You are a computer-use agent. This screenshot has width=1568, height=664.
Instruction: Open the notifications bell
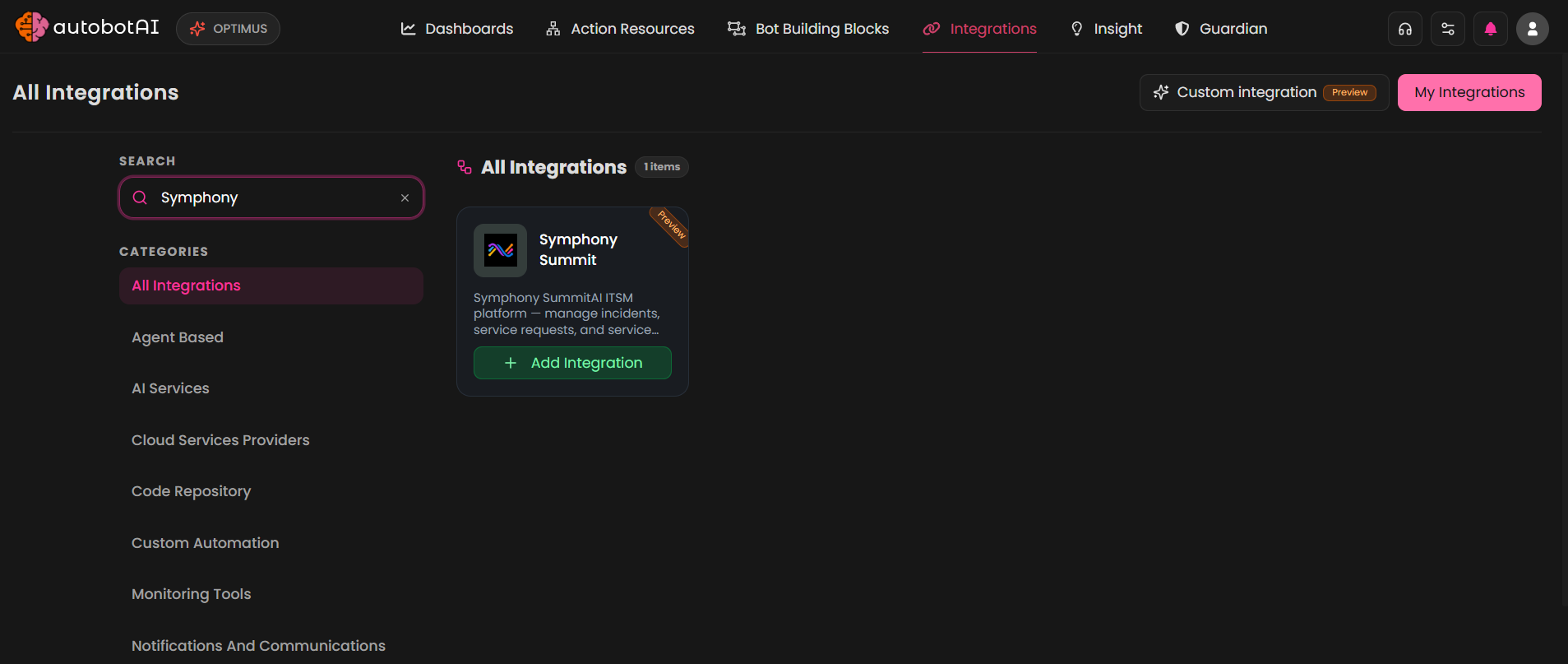(x=1491, y=29)
